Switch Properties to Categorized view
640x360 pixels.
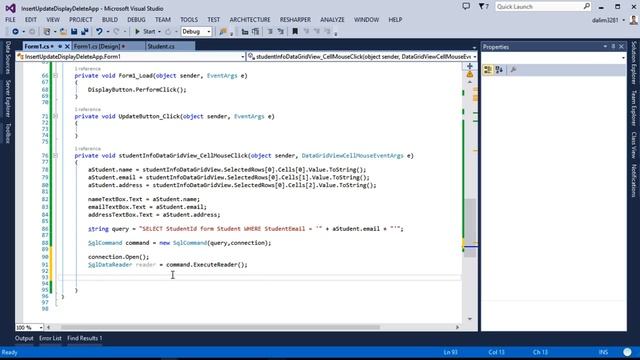click(488, 70)
